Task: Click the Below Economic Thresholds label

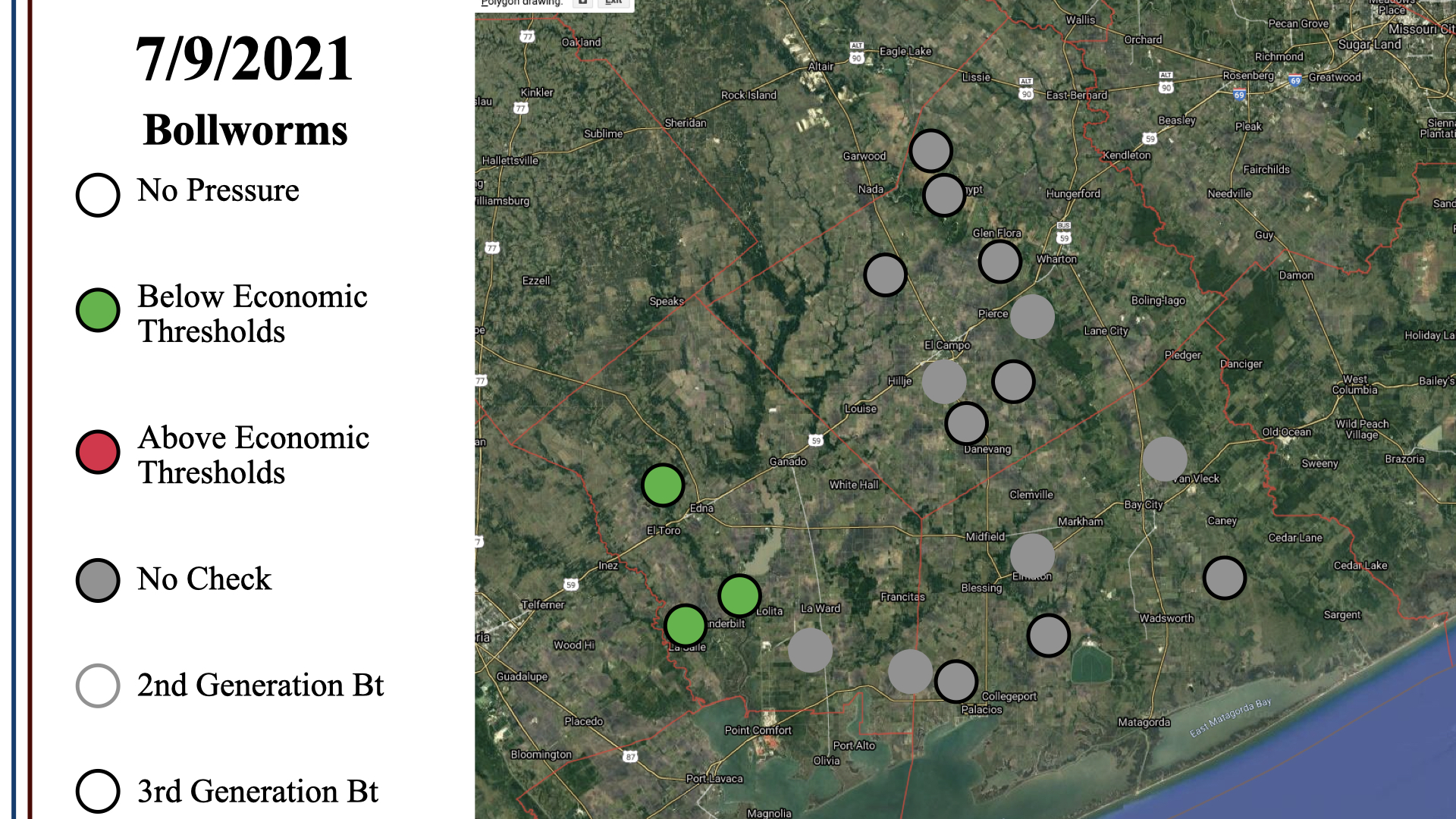Action: coord(253,314)
